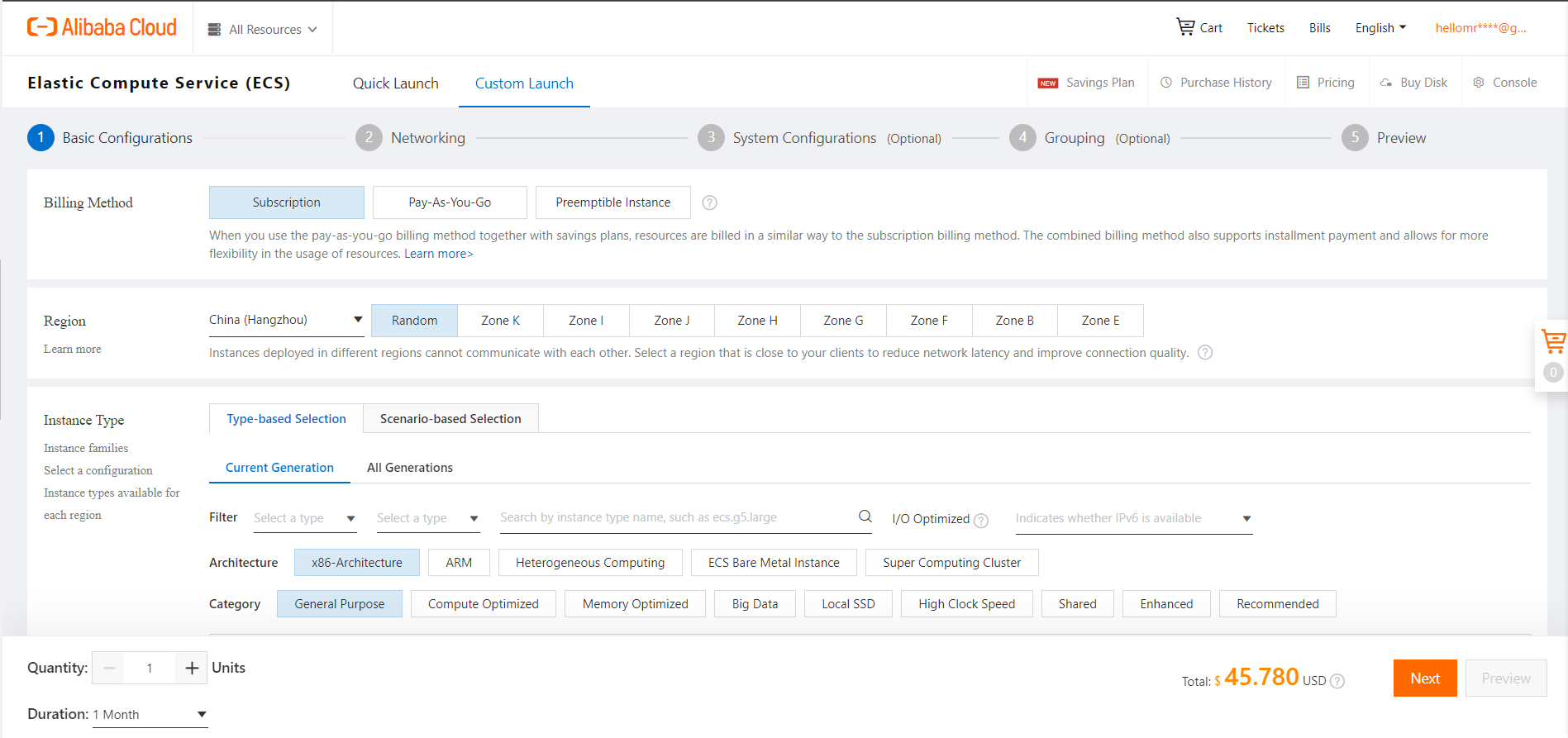Expand the All Resources dropdown
The image size is (1568, 738).
pyautogui.click(x=263, y=30)
